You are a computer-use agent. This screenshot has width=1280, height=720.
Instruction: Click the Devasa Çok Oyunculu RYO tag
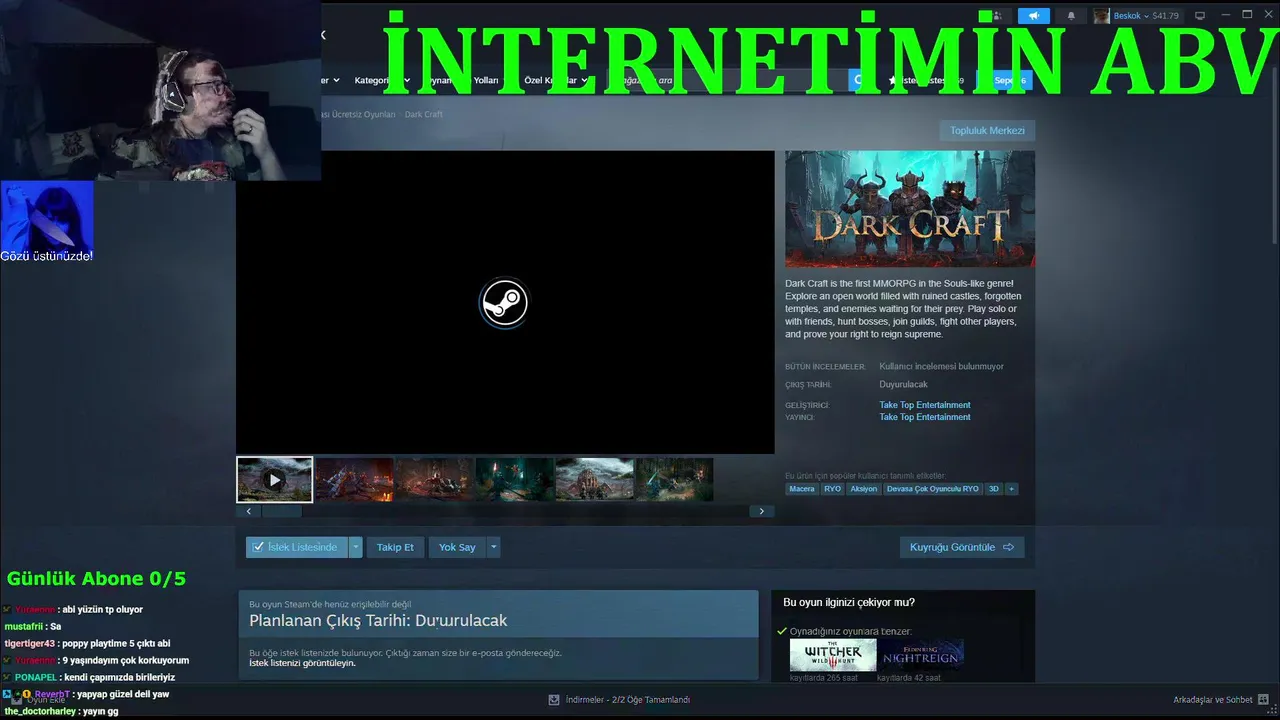click(933, 489)
